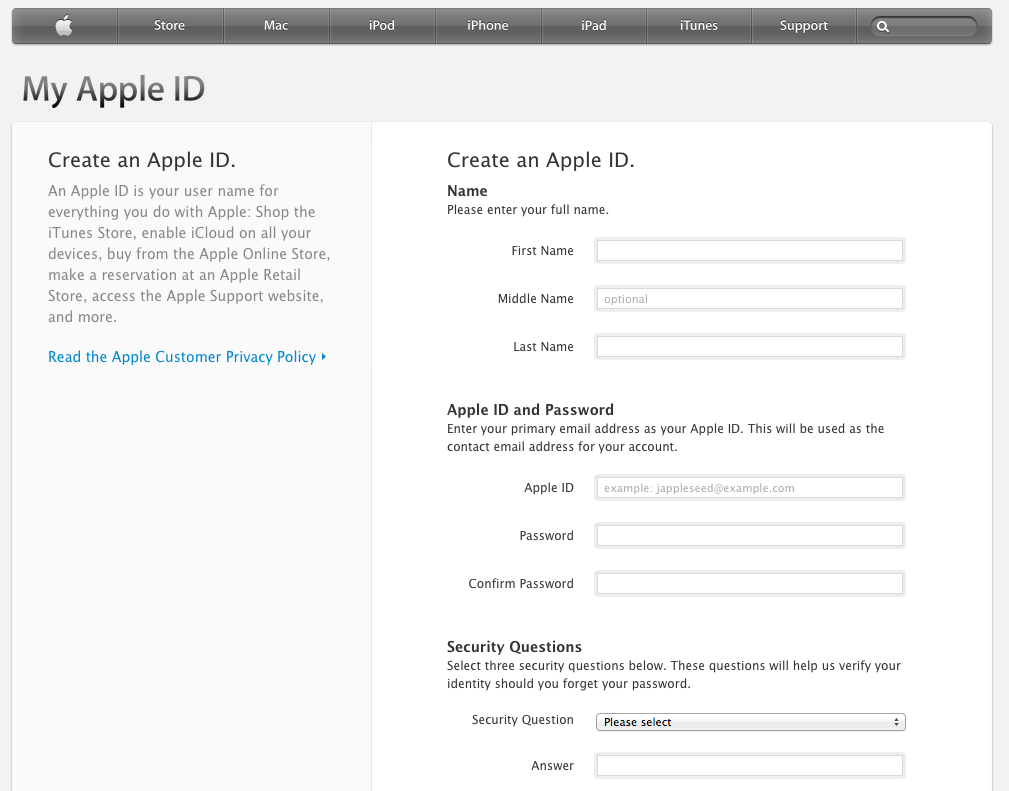Screen dimensions: 1009x791
Task: Click the My Apple ID page title
Action: click(x=113, y=89)
